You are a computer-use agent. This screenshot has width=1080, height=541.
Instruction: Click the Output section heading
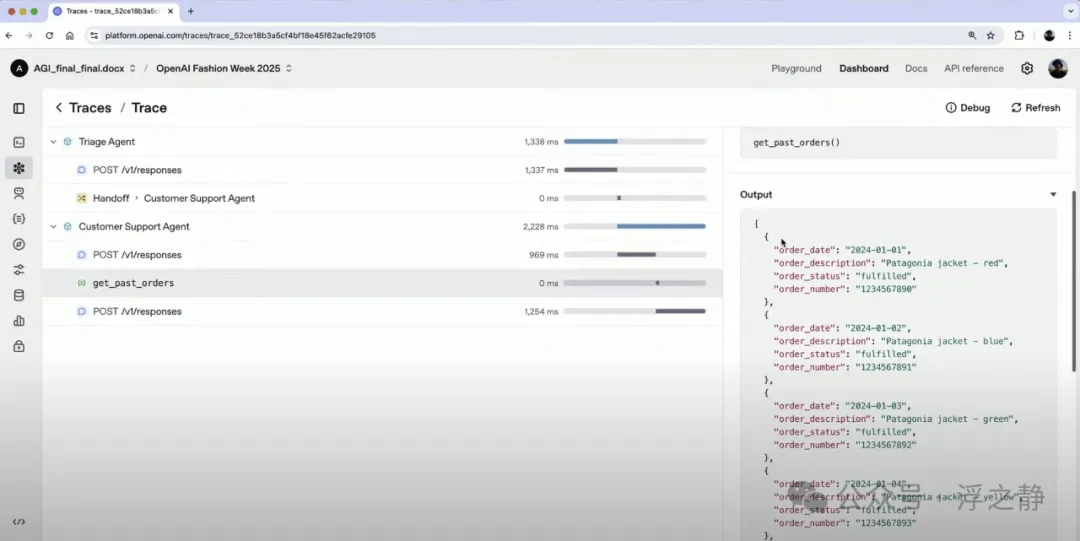[x=756, y=194]
